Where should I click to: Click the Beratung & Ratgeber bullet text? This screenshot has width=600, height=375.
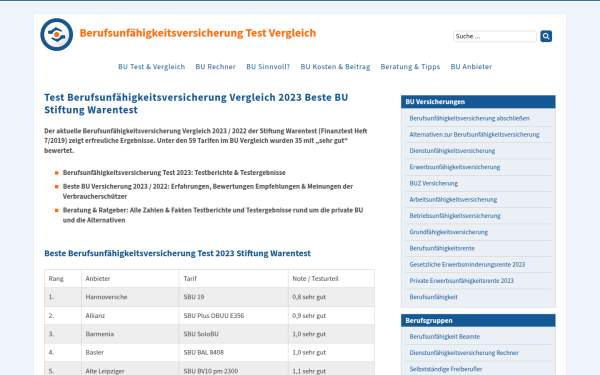pyautogui.click(x=213, y=215)
